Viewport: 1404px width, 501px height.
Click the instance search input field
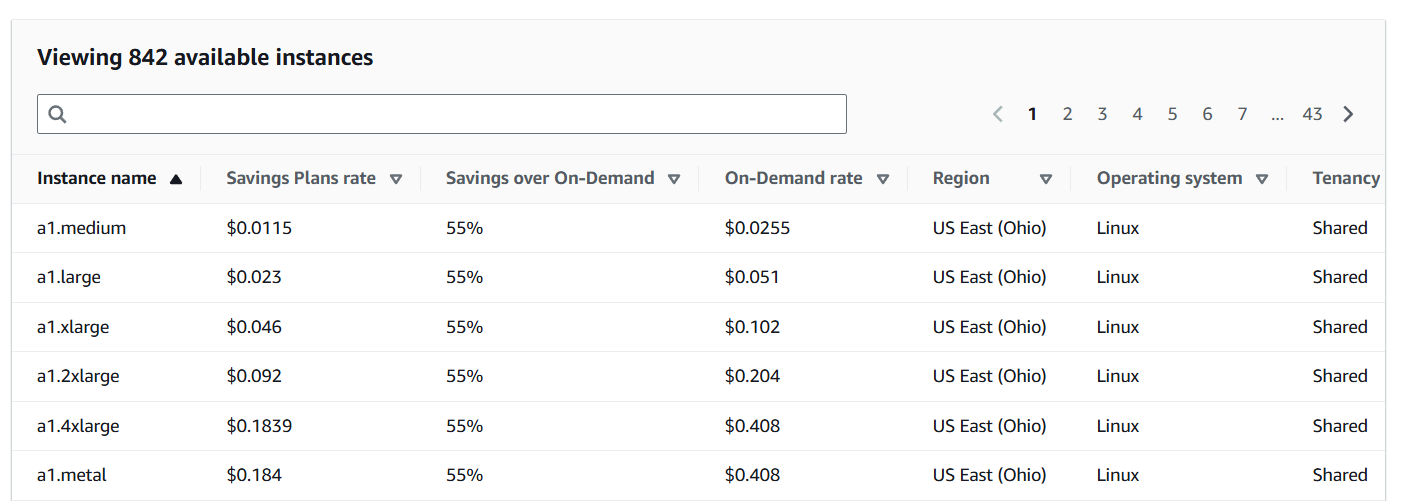tap(442, 114)
